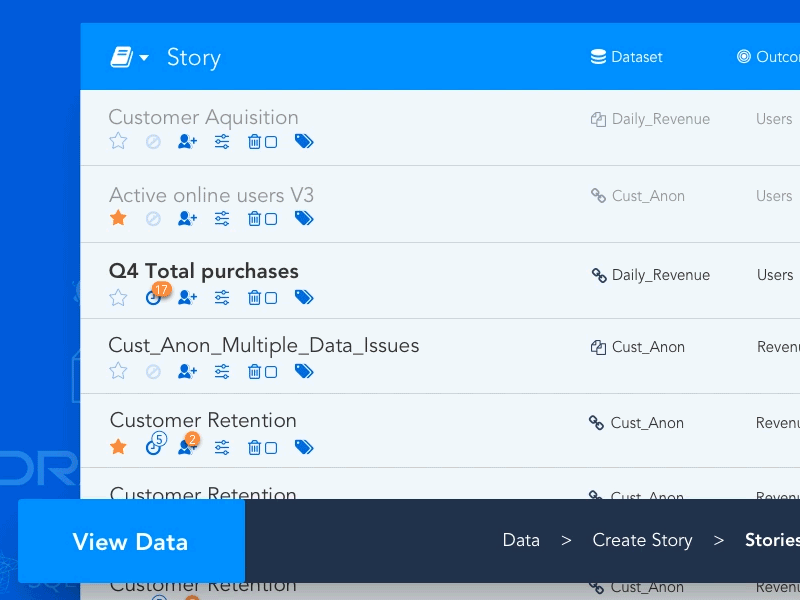Check Cust_Anon_Multiple_Data_Issues selection box
This screenshot has width=800, height=600.
coord(271,372)
